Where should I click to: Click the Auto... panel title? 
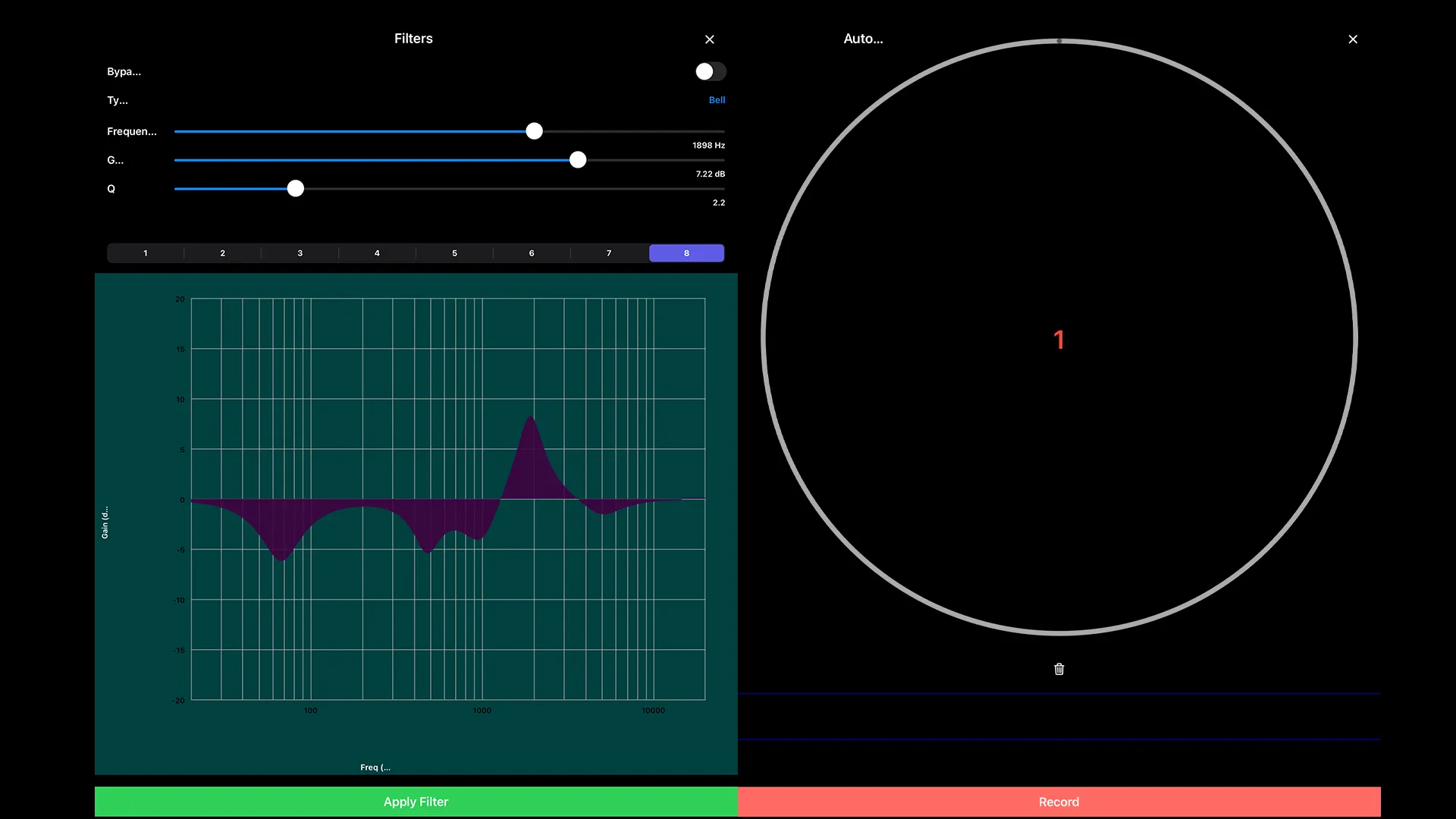click(x=864, y=39)
